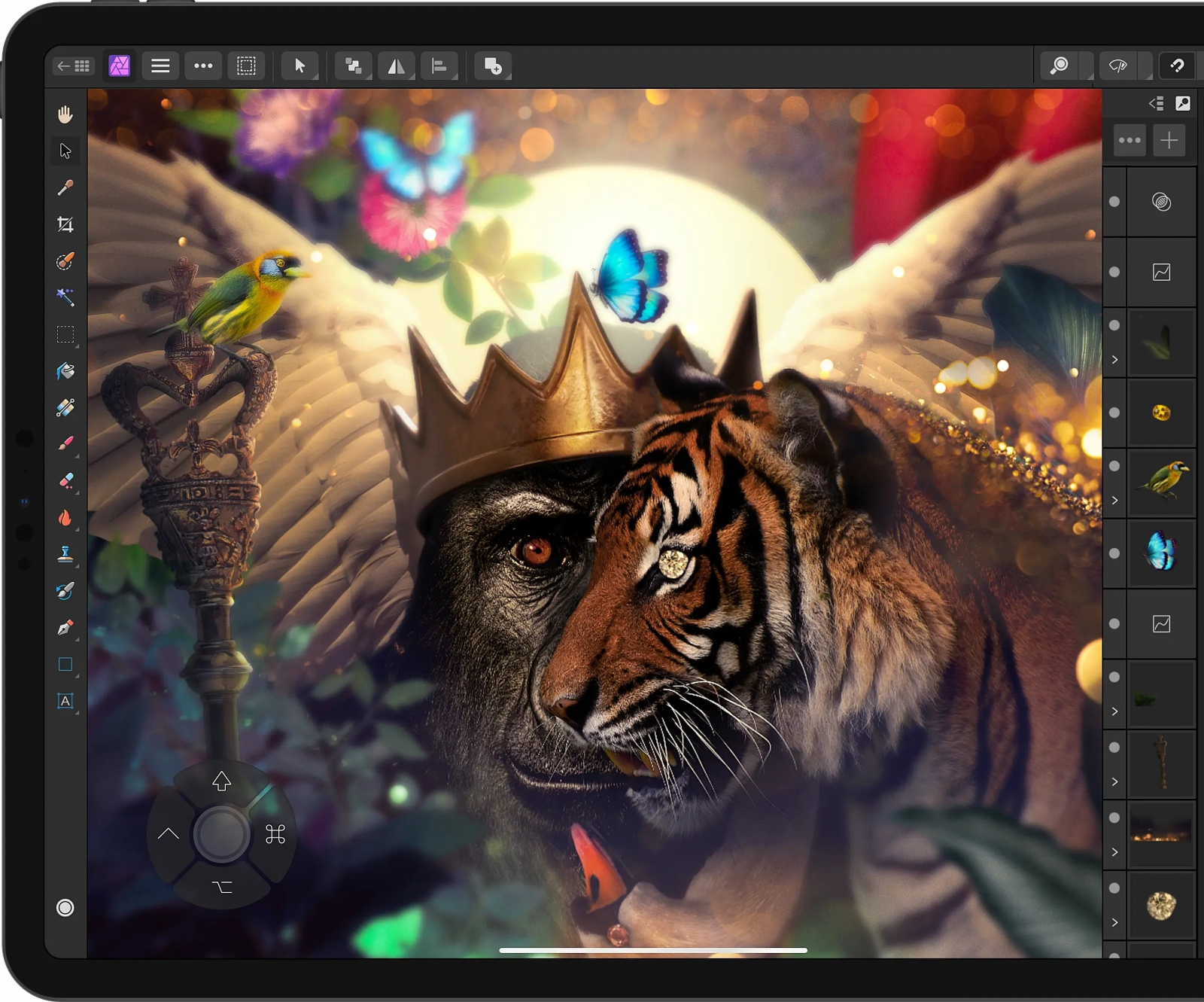
Task: Select the Paint Brush tool
Action: [x=65, y=444]
